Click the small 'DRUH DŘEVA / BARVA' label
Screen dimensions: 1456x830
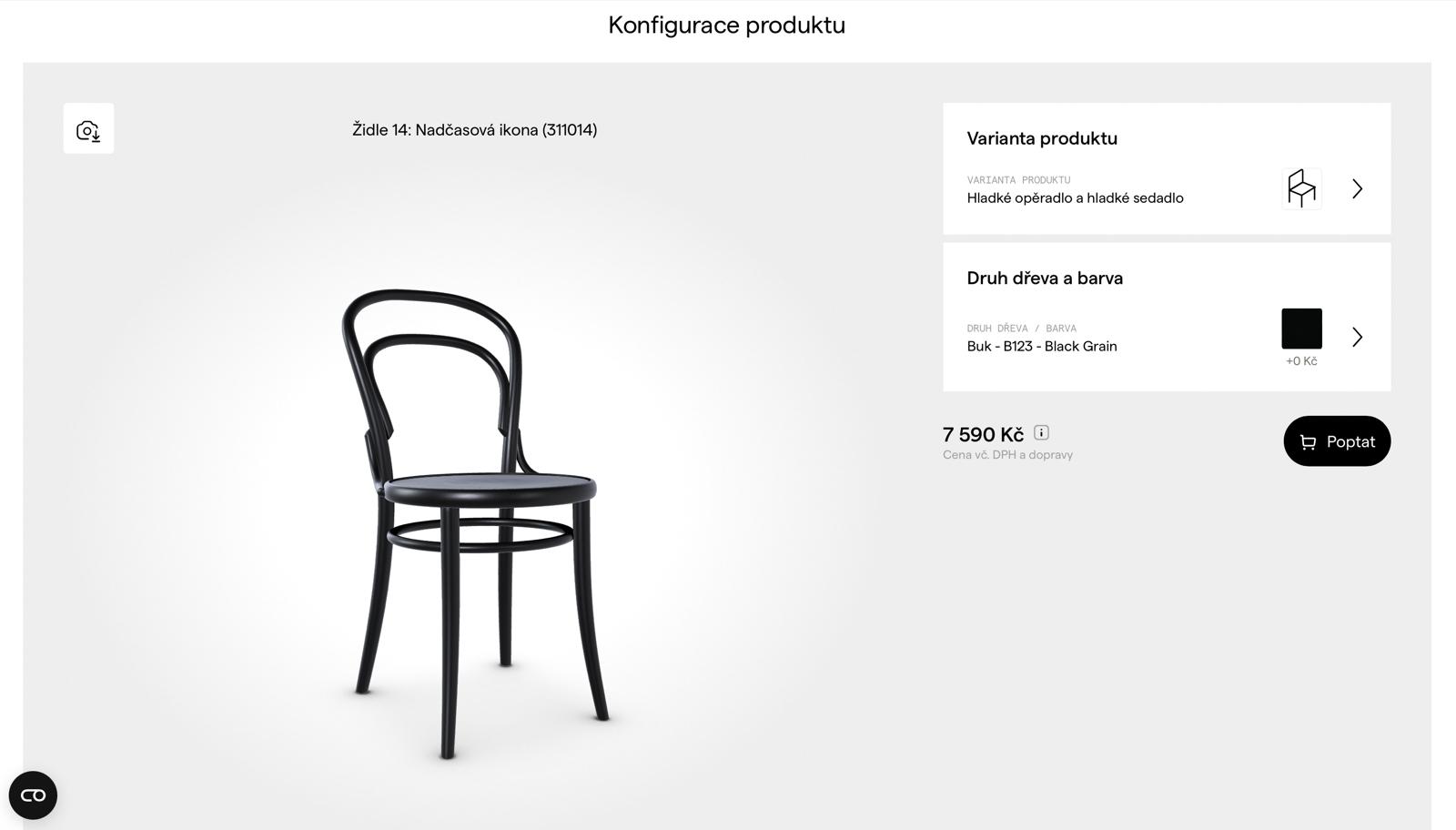[1021, 328]
